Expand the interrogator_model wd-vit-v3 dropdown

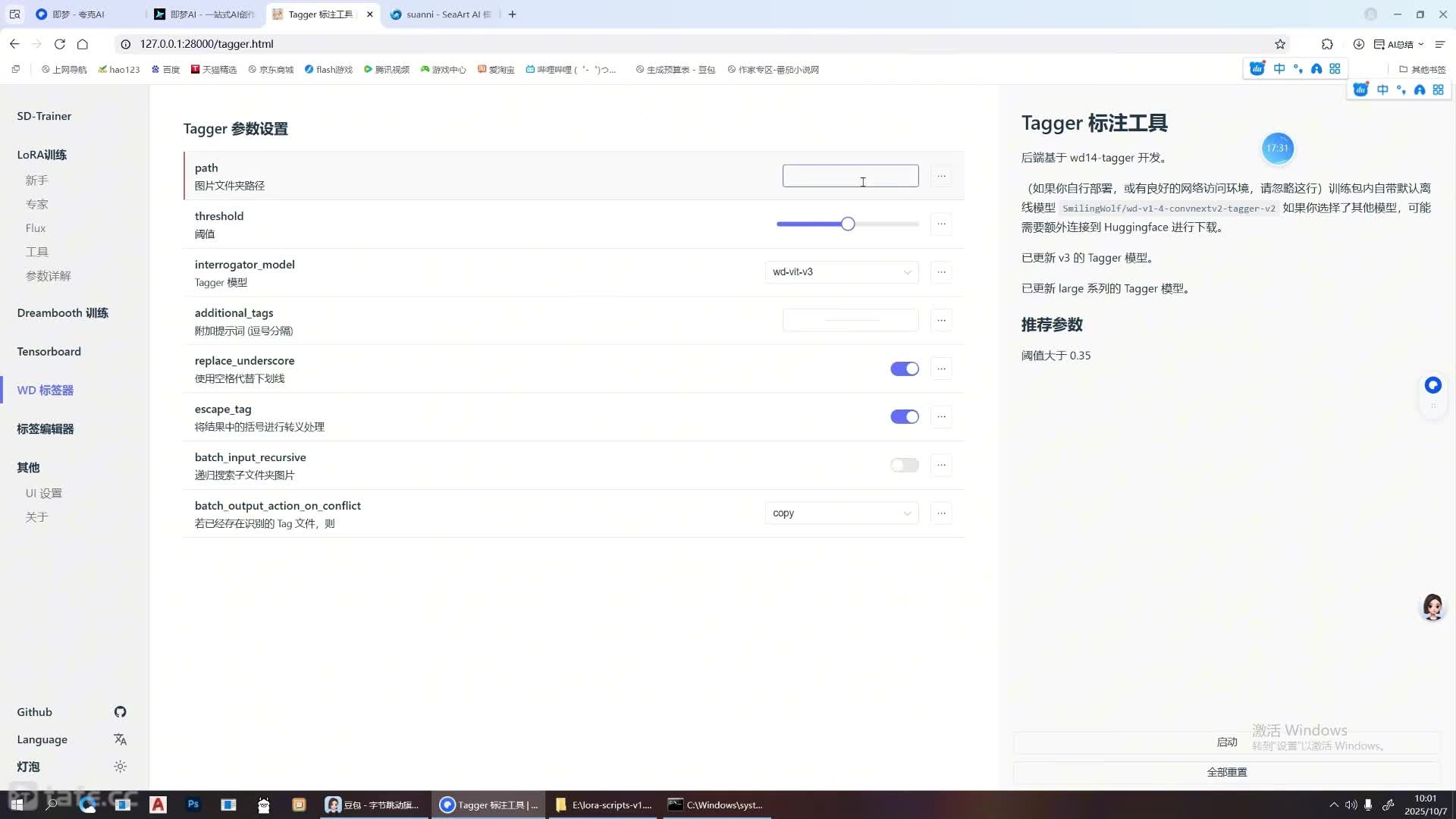[x=842, y=272]
